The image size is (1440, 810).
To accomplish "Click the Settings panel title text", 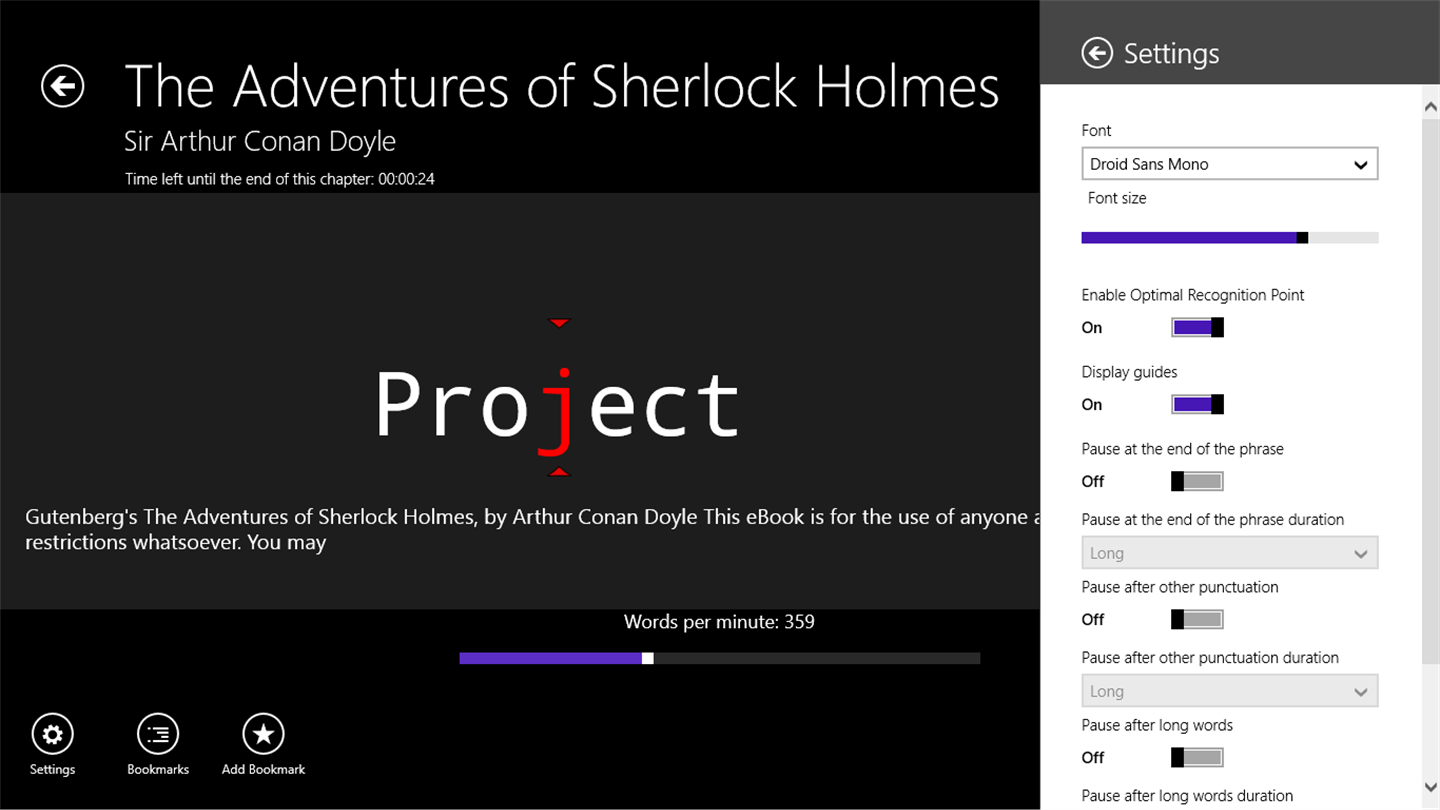I will tap(1171, 54).
